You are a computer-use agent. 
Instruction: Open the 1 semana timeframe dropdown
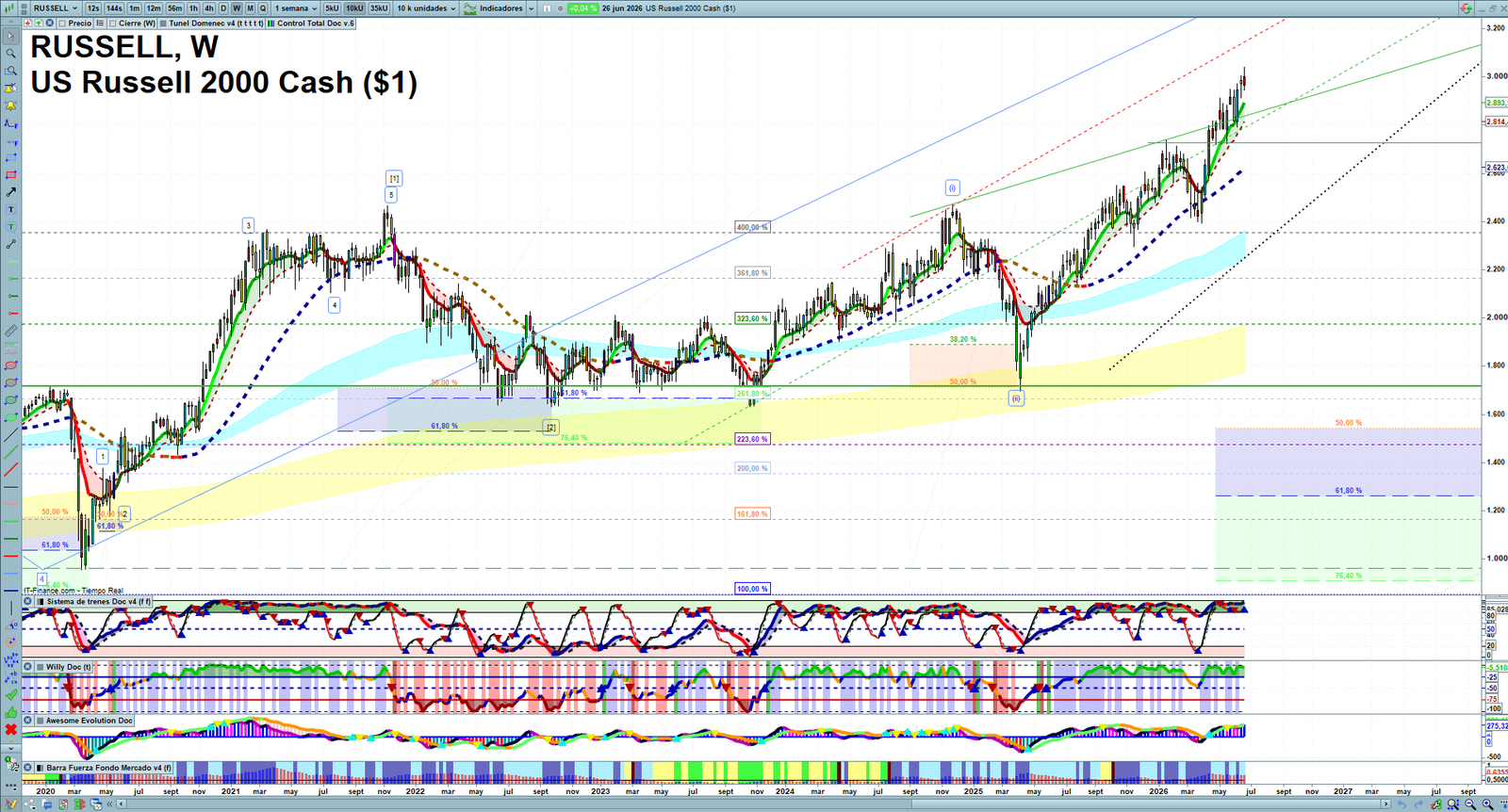tap(296, 8)
